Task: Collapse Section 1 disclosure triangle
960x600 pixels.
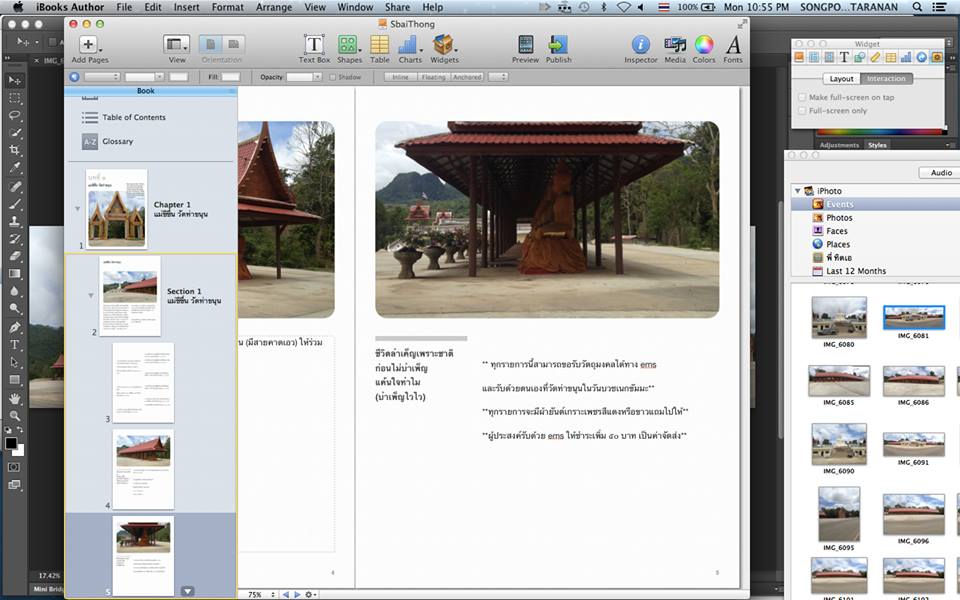Action: click(x=91, y=296)
